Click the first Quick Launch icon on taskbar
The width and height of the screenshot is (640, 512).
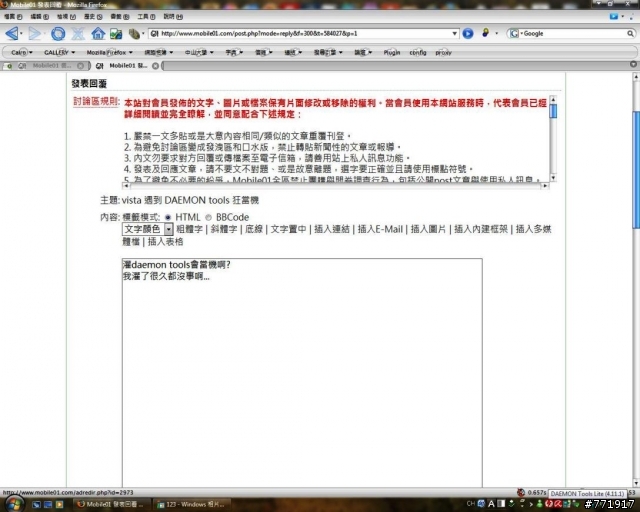point(36,505)
